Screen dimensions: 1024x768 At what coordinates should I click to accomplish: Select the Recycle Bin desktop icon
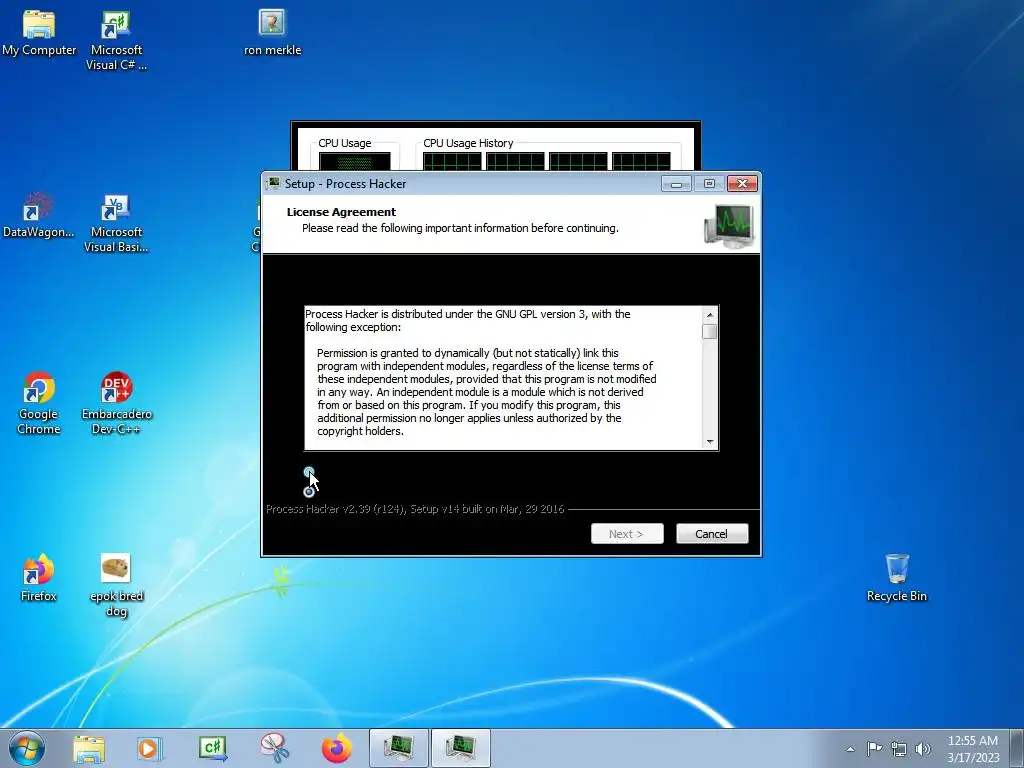point(897,578)
